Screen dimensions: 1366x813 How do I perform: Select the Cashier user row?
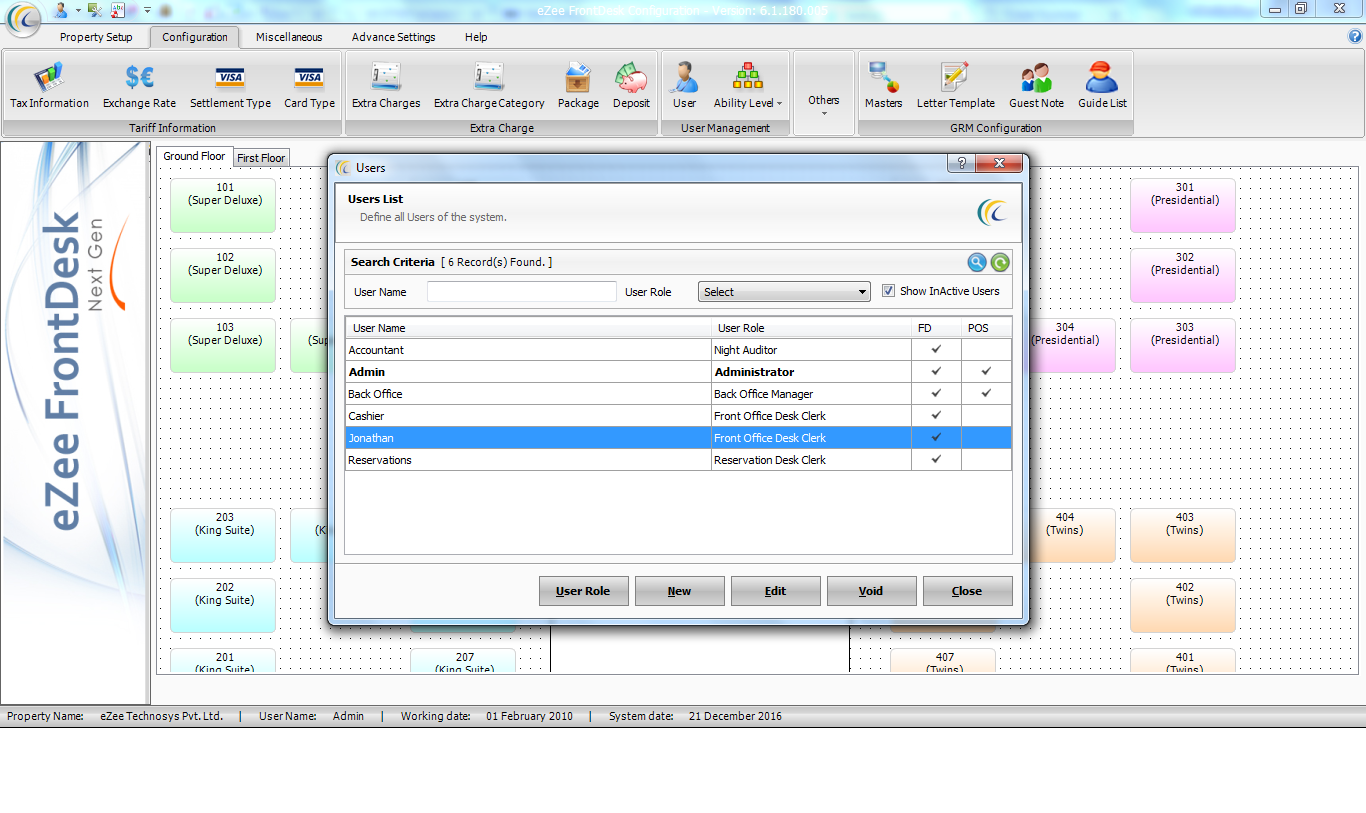click(x=678, y=416)
